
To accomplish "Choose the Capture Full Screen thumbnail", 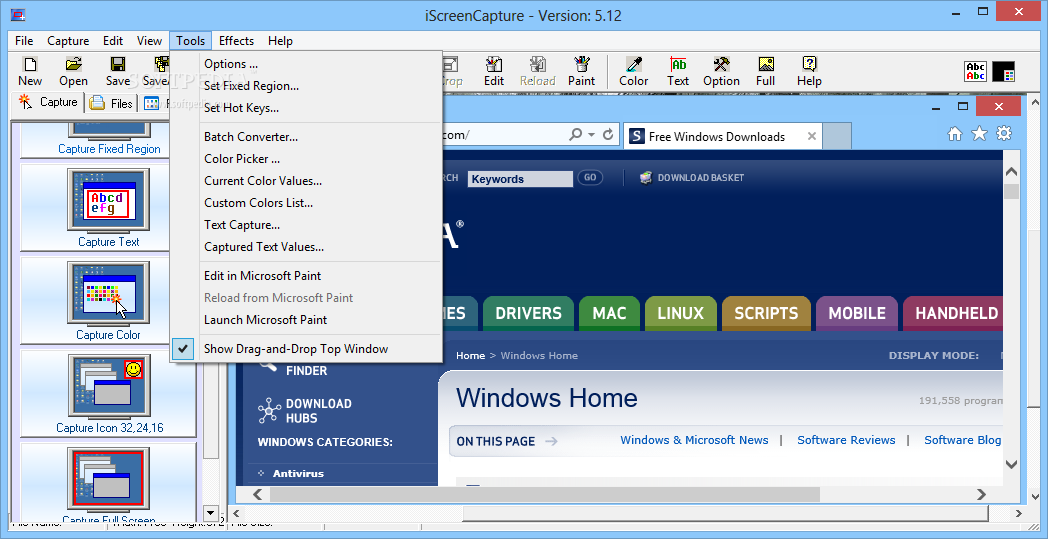I will (108, 483).
